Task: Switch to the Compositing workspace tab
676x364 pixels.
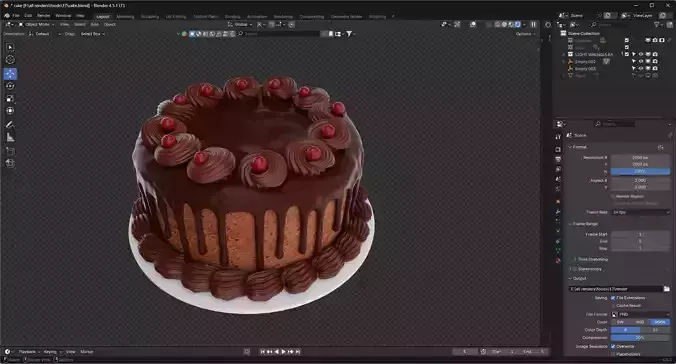Action: pos(312,17)
